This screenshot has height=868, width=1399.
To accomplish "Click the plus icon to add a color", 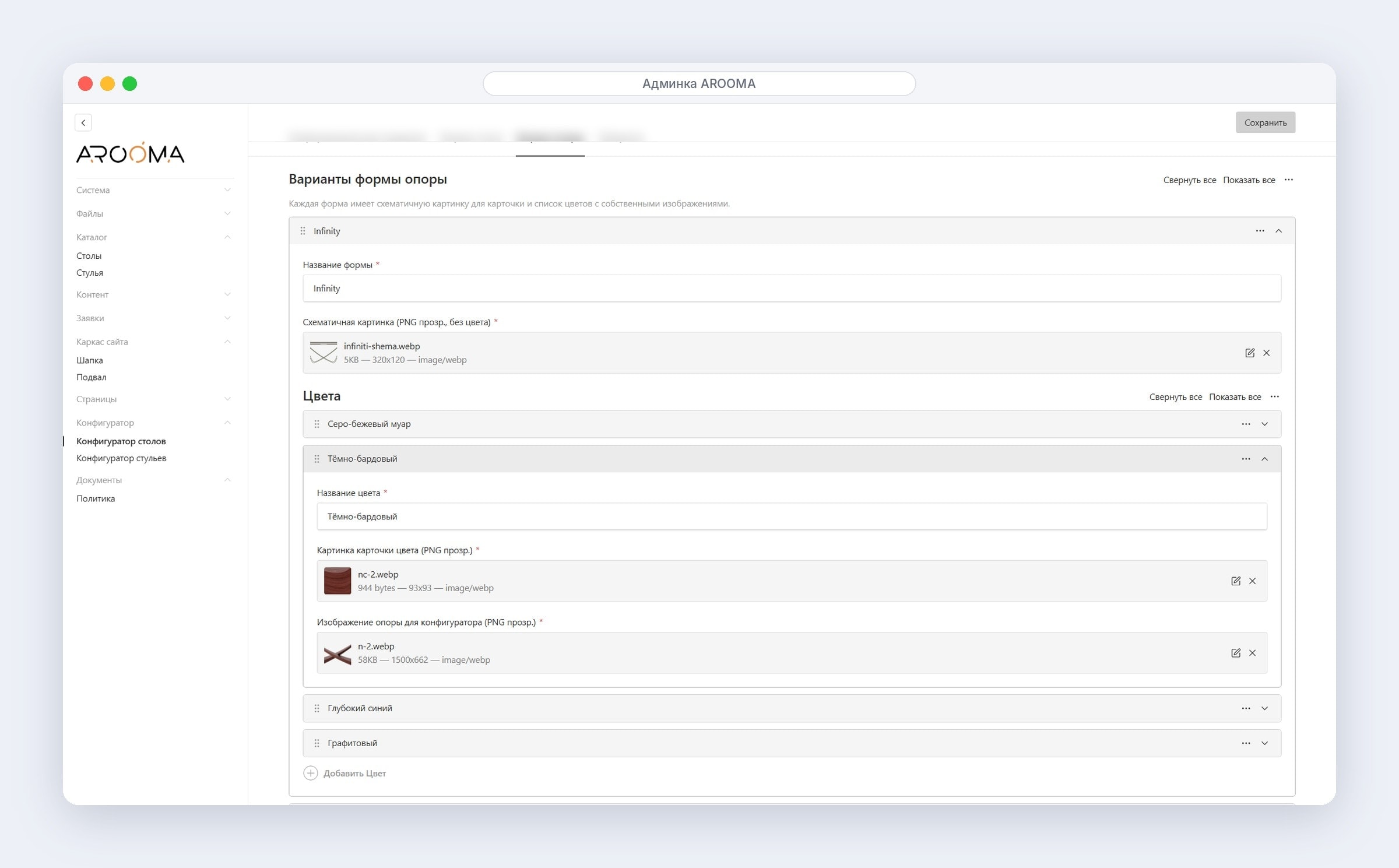I will pos(311,773).
